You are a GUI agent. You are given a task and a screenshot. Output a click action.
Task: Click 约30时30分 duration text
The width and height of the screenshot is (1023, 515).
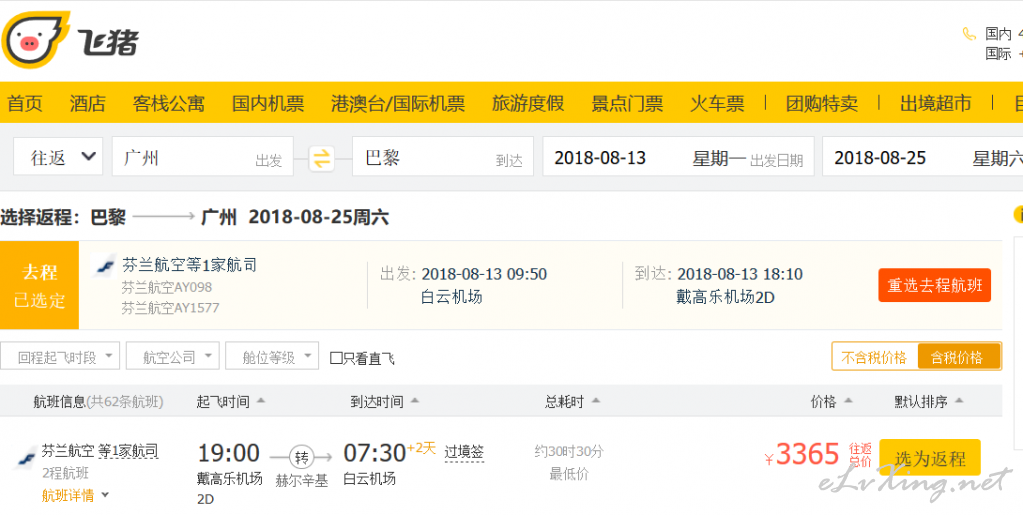tap(569, 450)
